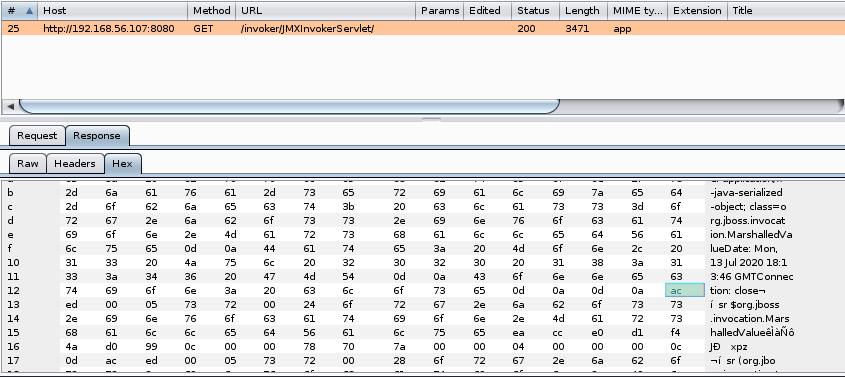This screenshot has width=845, height=377.
Task: Click hex byte 3d in row c
Action: (638, 207)
